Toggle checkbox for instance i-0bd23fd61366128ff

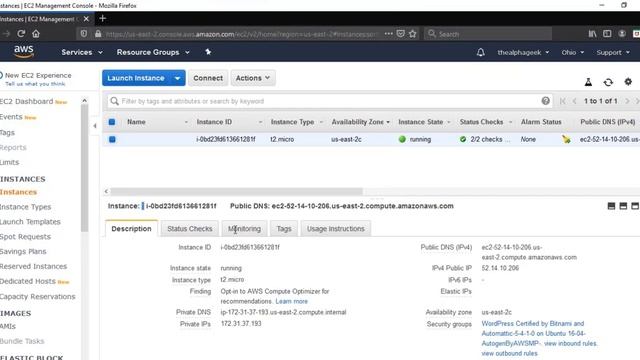point(112,139)
